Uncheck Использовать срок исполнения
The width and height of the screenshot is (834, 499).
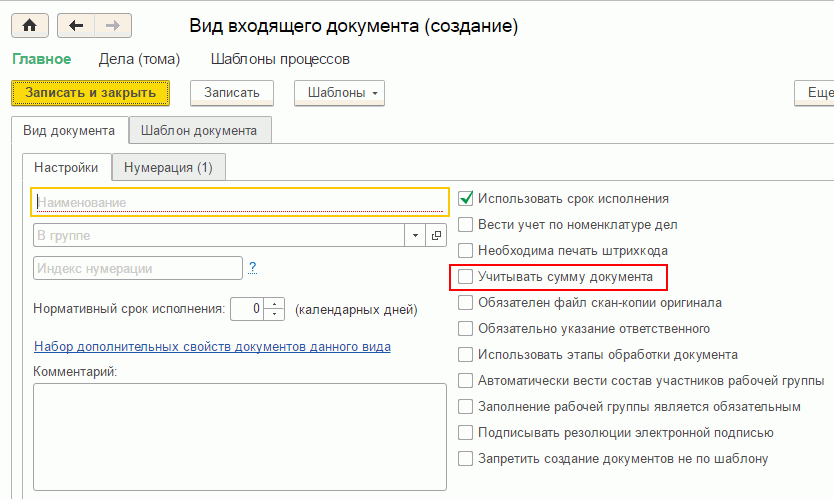pos(465,198)
